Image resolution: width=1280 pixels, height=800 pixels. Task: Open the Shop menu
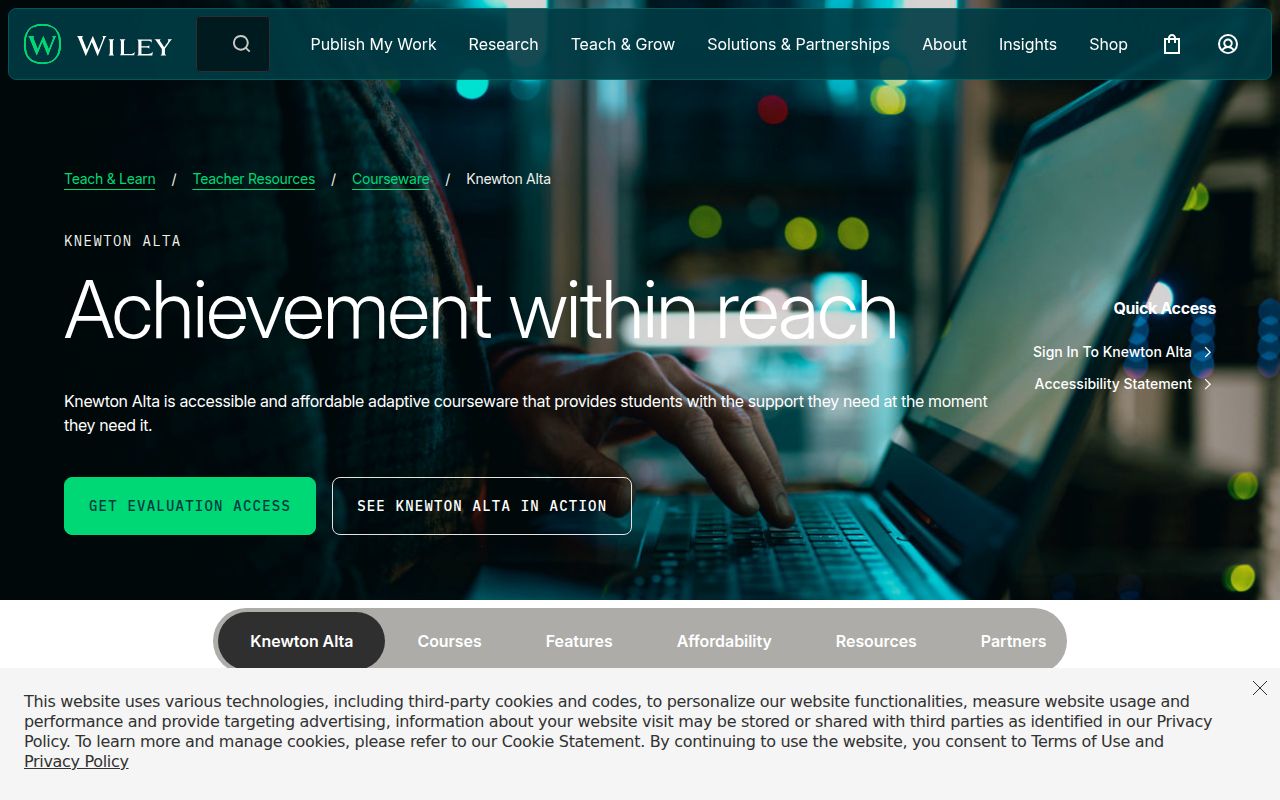click(1108, 44)
